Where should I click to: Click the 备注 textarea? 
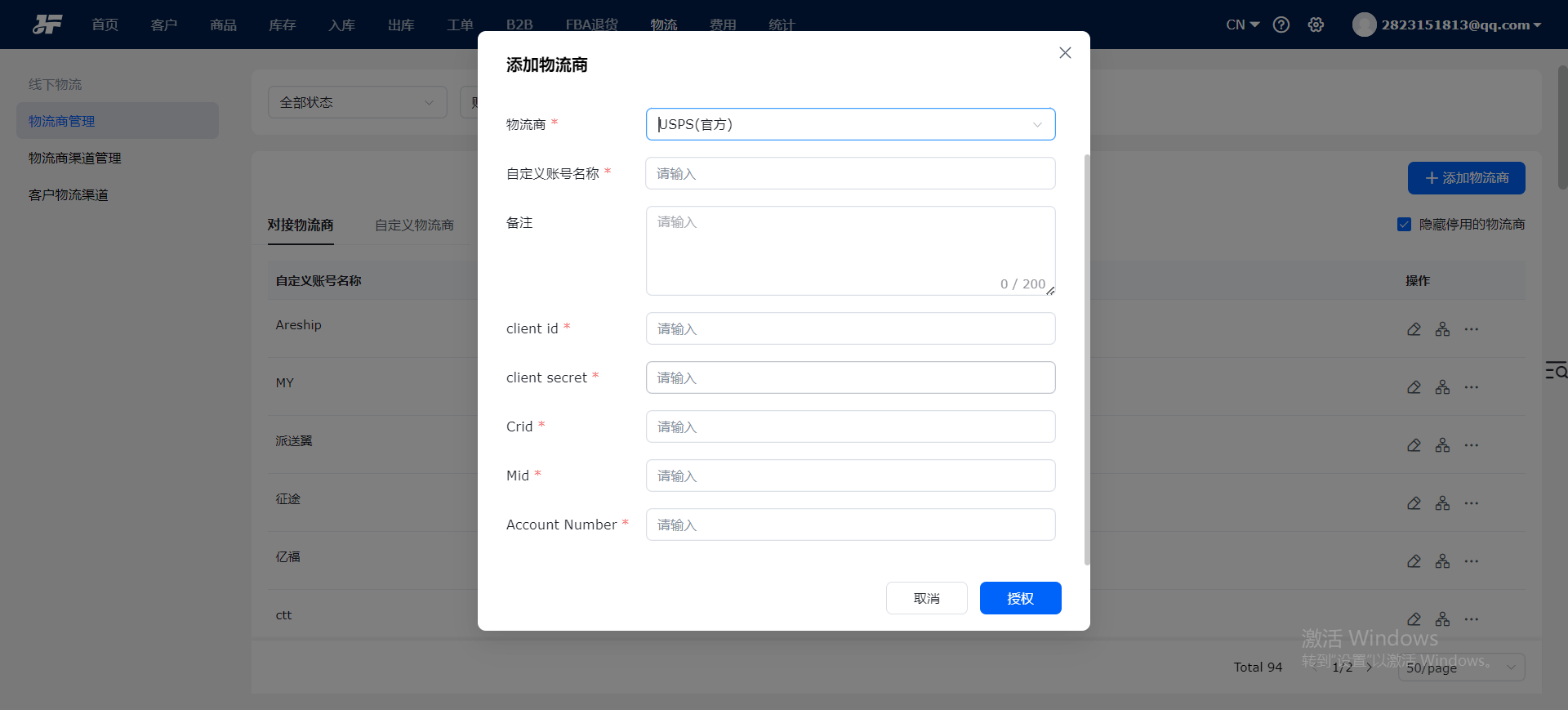pos(850,251)
